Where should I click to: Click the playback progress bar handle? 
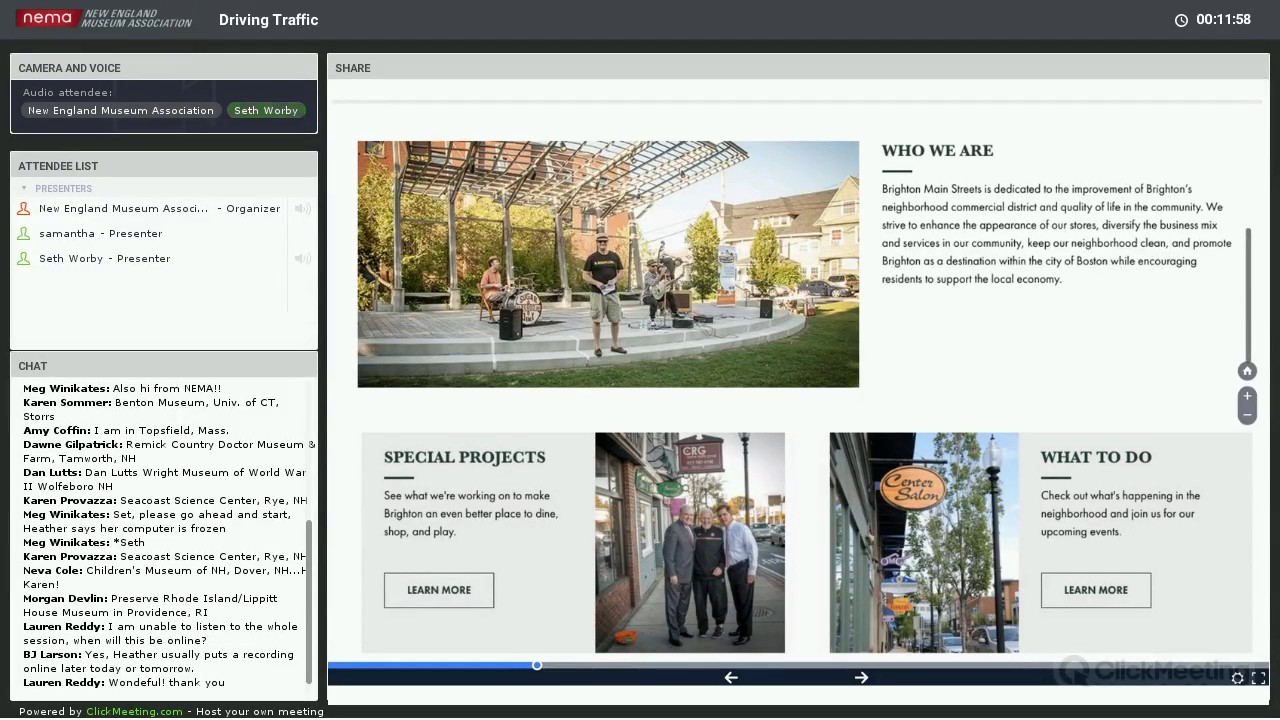pyautogui.click(x=537, y=665)
